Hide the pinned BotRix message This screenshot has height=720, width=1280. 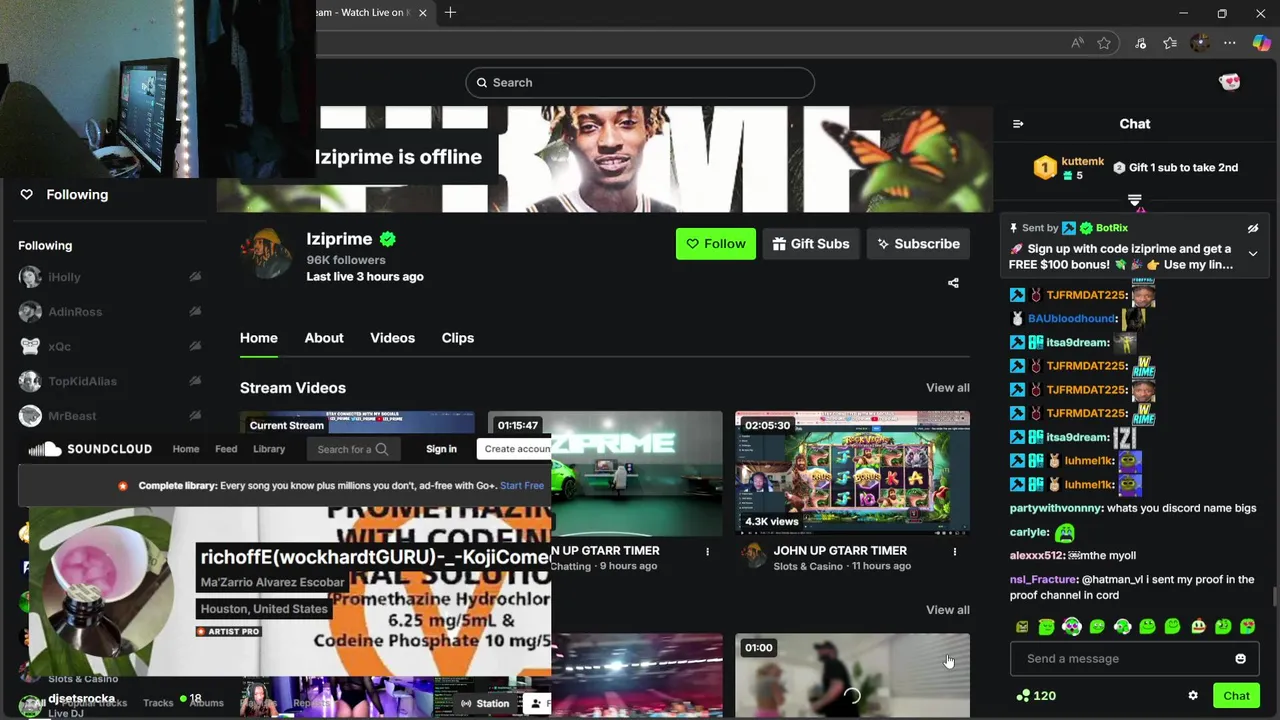pyautogui.click(x=1253, y=228)
